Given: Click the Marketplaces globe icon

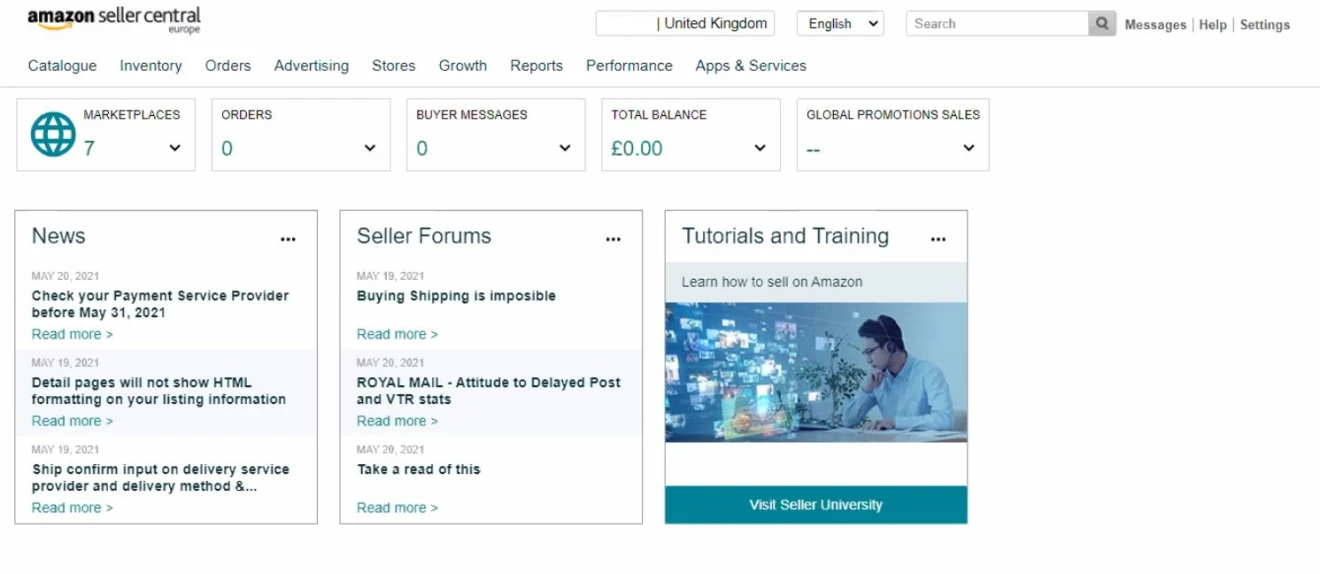Looking at the screenshot, I should (53, 134).
